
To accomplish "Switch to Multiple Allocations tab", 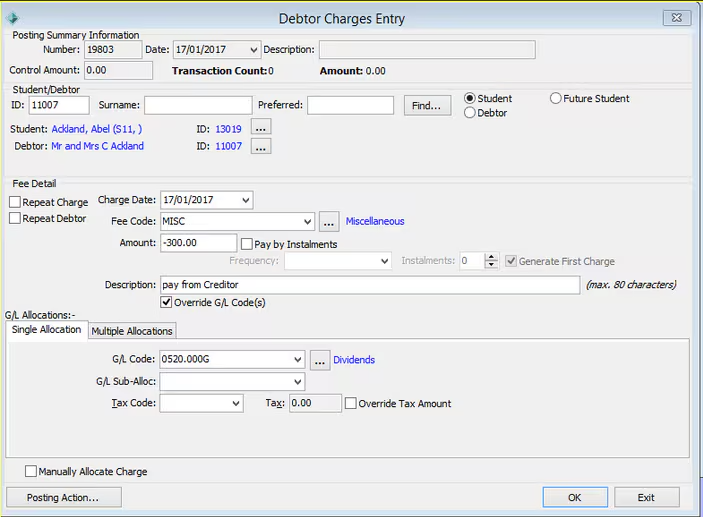I will coord(132,331).
